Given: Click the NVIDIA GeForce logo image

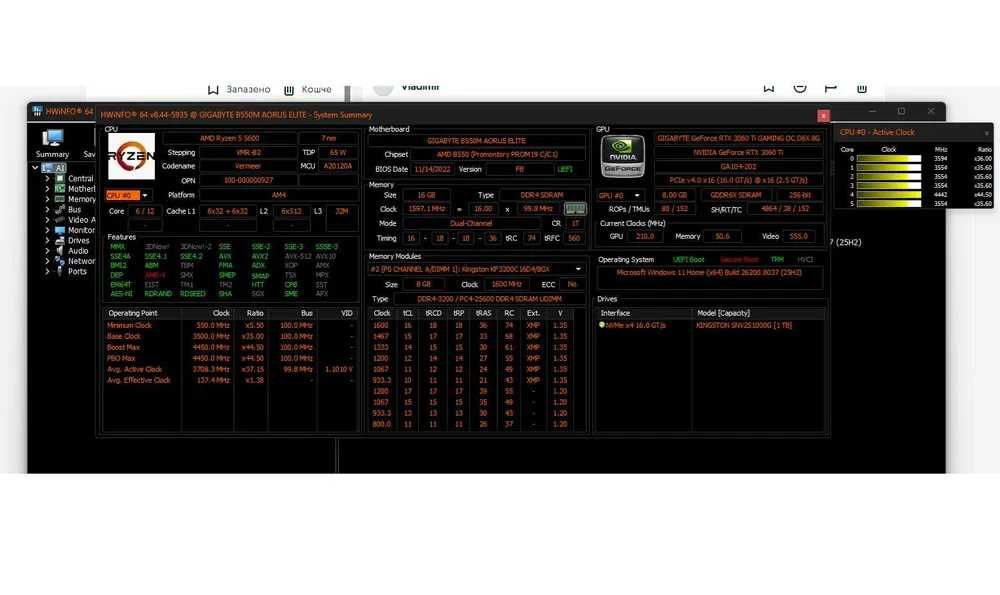Looking at the screenshot, I should [622, 156].
